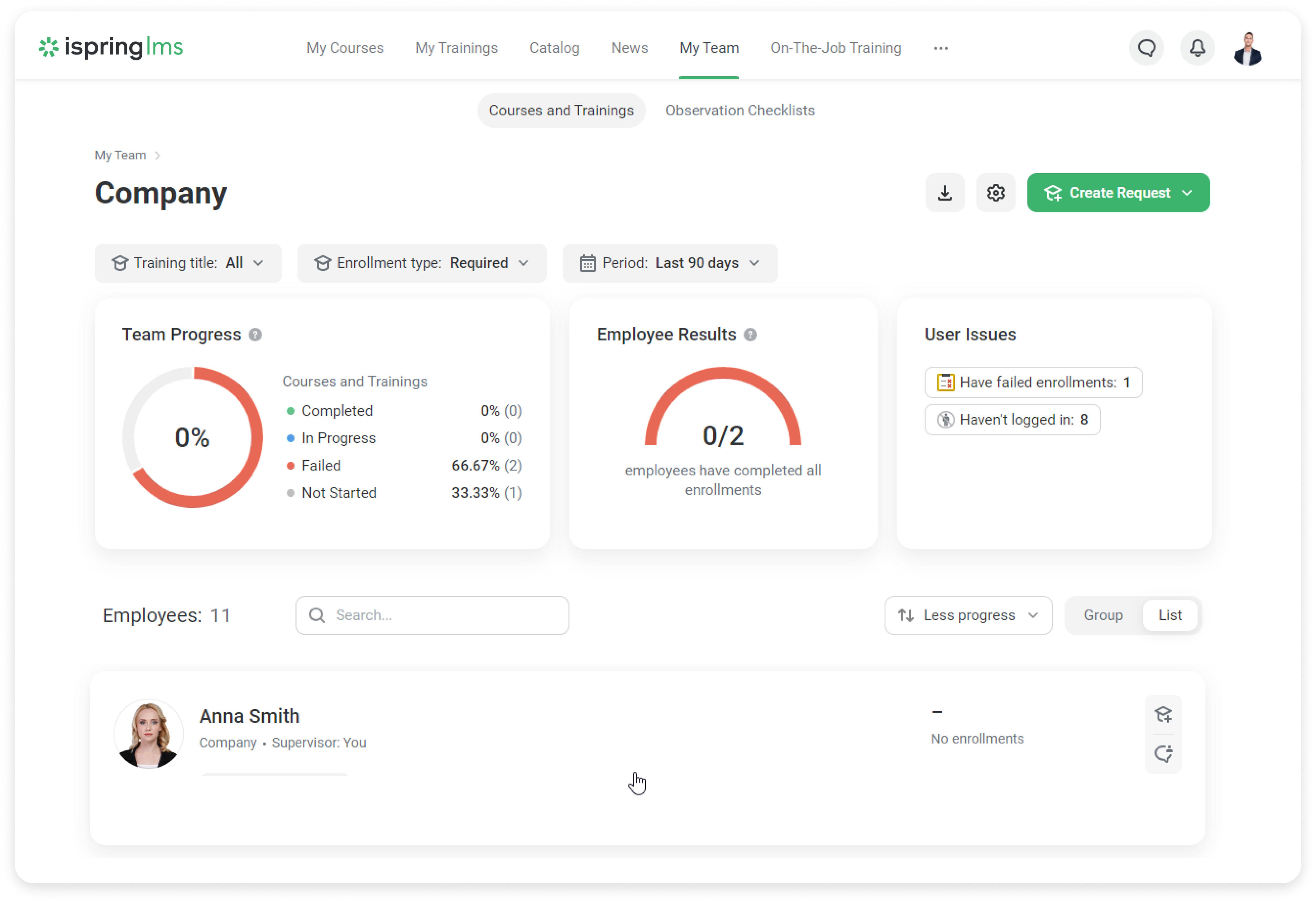1316x902 pixels.
Task: Click the Create Request button
Action: pyautogui.click(x=1118, y=193)
